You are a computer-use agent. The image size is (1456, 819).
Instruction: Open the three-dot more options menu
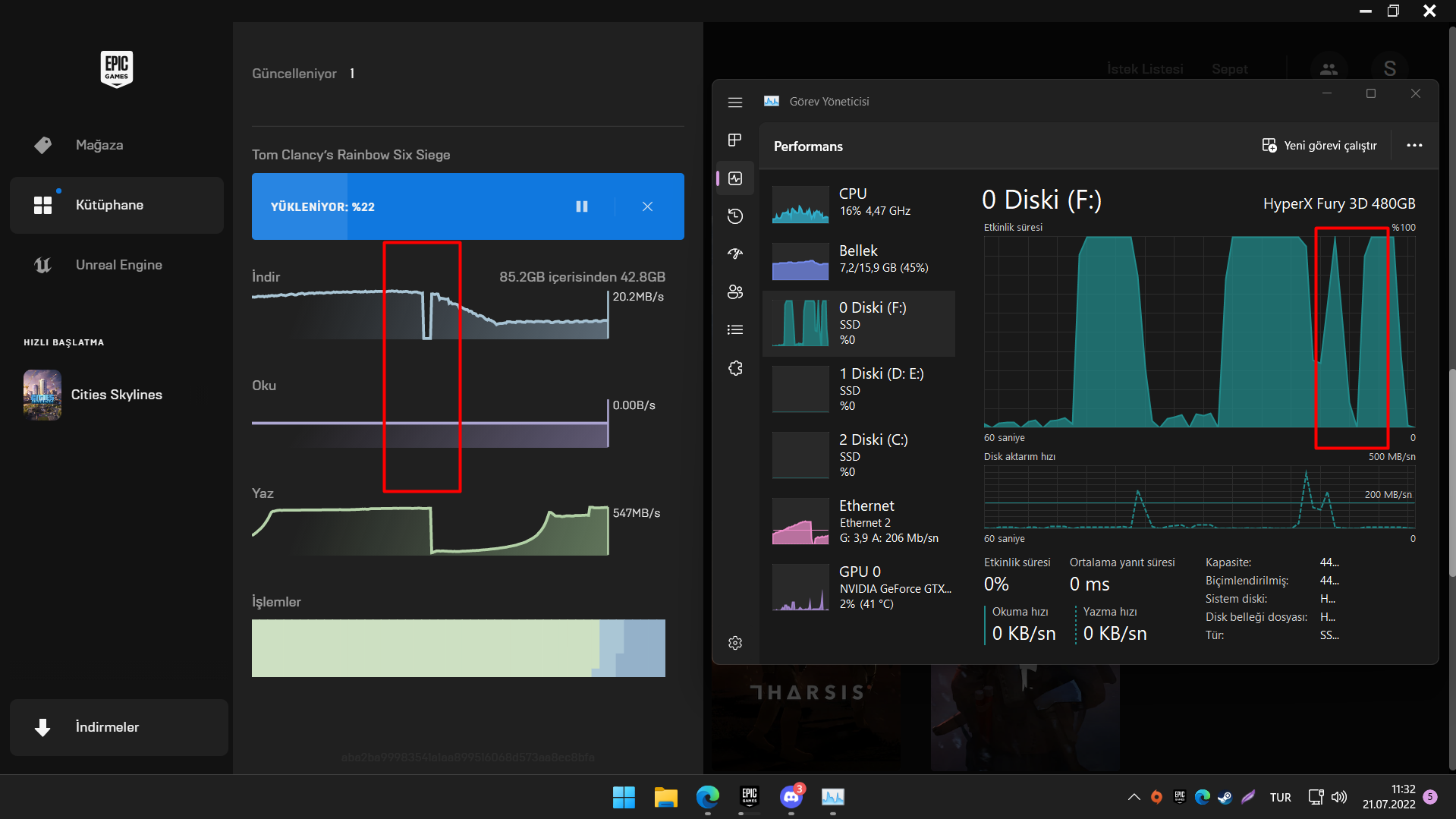tap(1414, 146)
